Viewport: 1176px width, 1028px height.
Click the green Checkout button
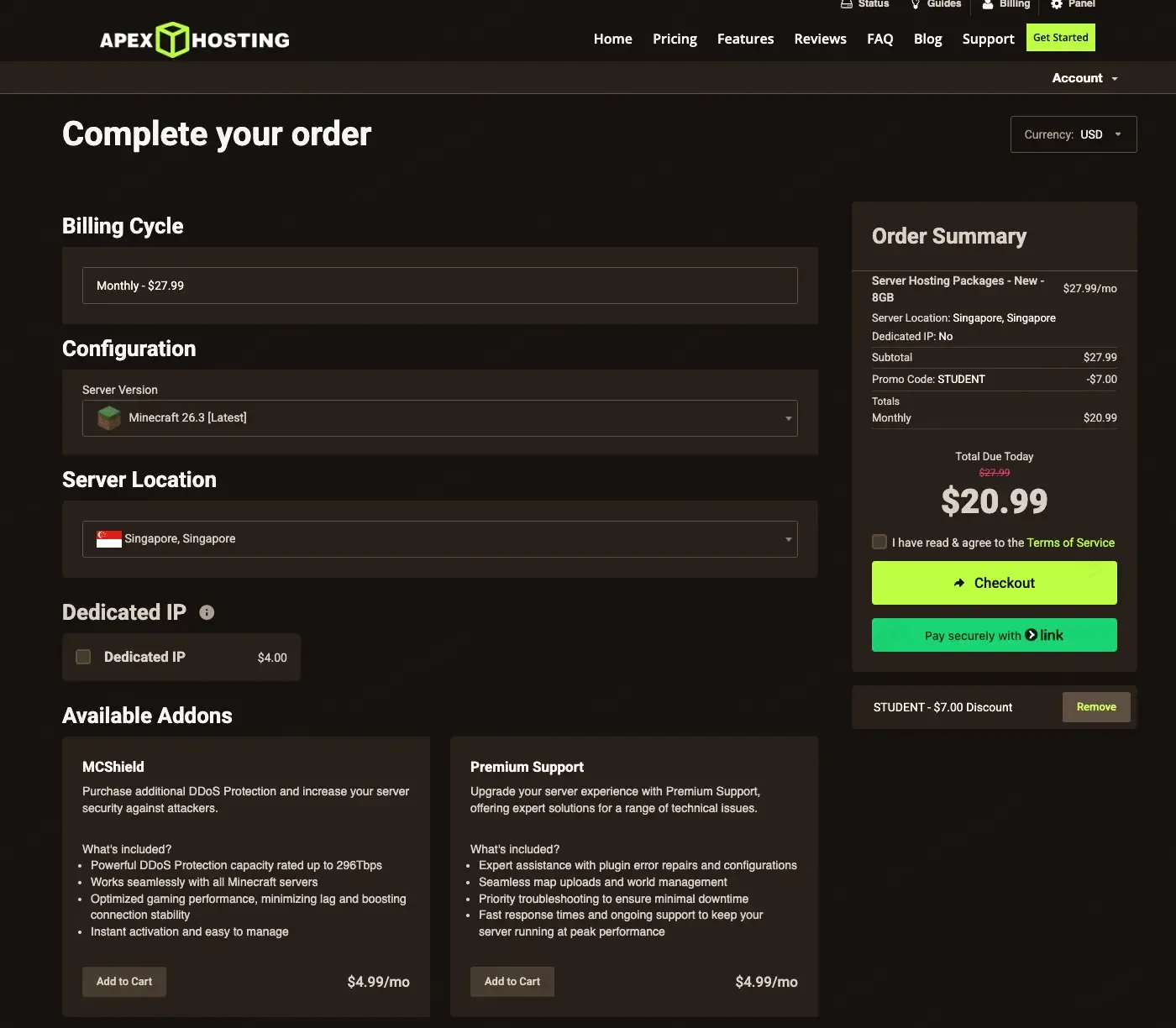point(995,583)
